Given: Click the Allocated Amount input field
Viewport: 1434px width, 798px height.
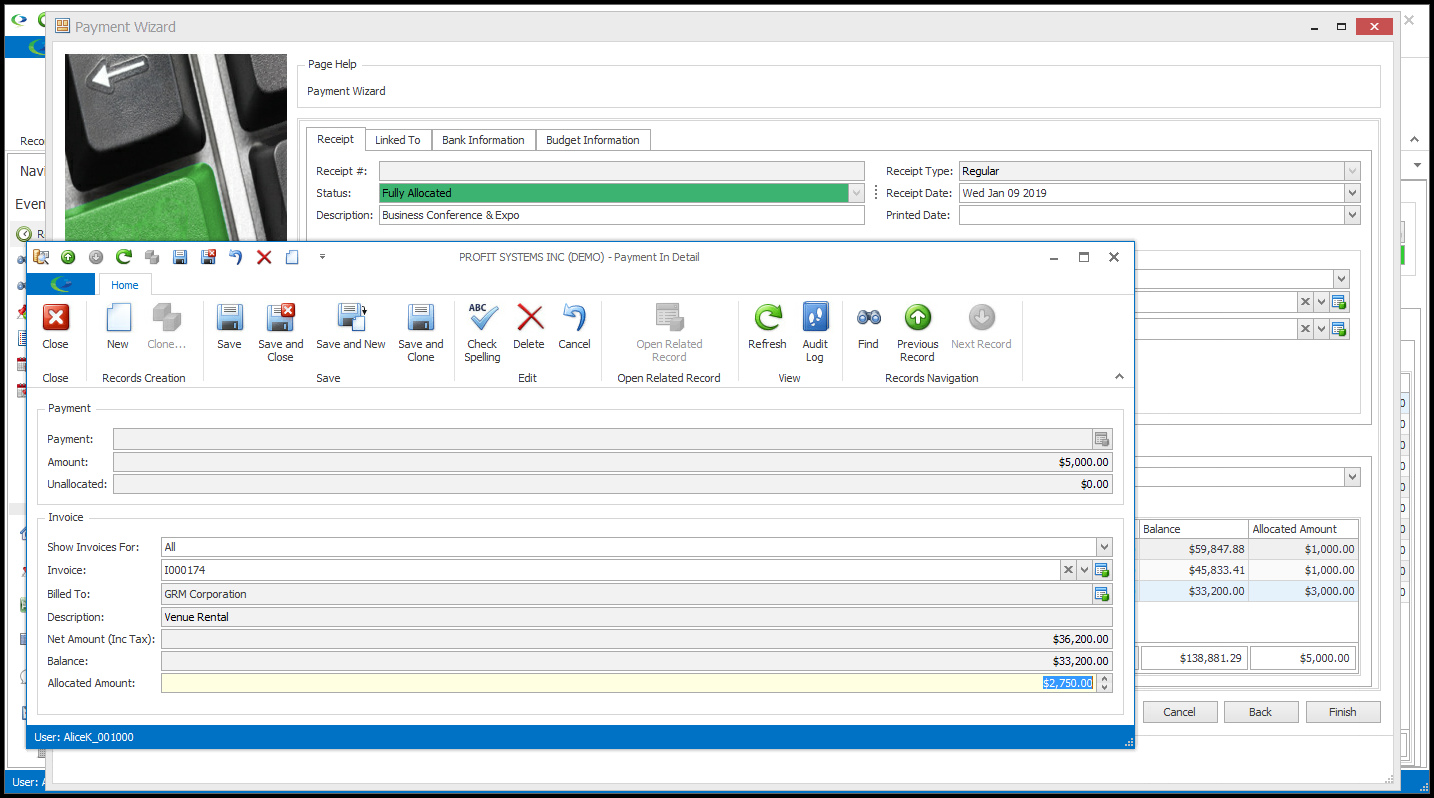Looking at the screenshot, I should coord(628,683).
